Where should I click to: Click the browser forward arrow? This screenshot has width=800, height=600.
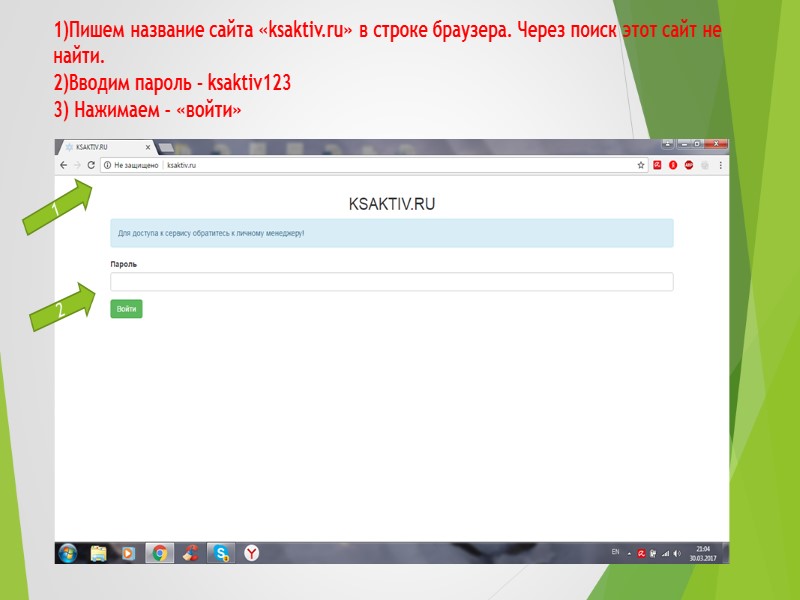(77, 165)
